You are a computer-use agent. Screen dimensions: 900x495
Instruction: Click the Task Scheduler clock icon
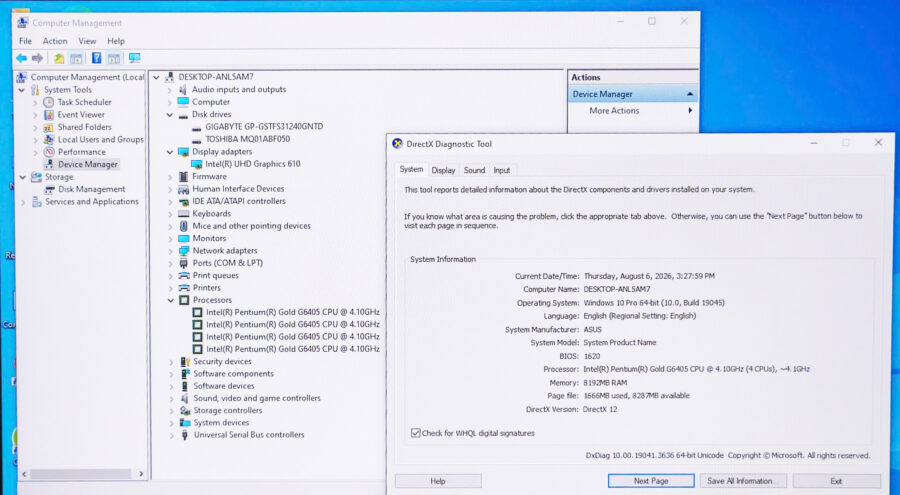pyautogui.click(x=49, y=102)
